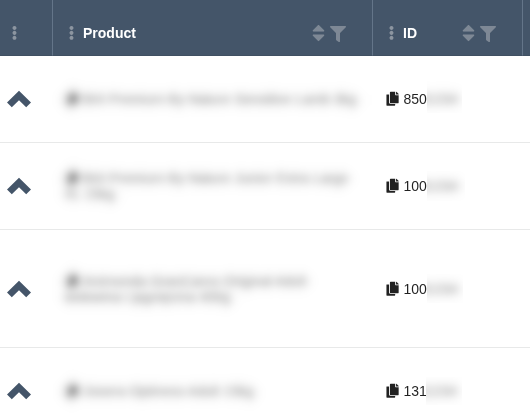Open Product column filter

338,33
